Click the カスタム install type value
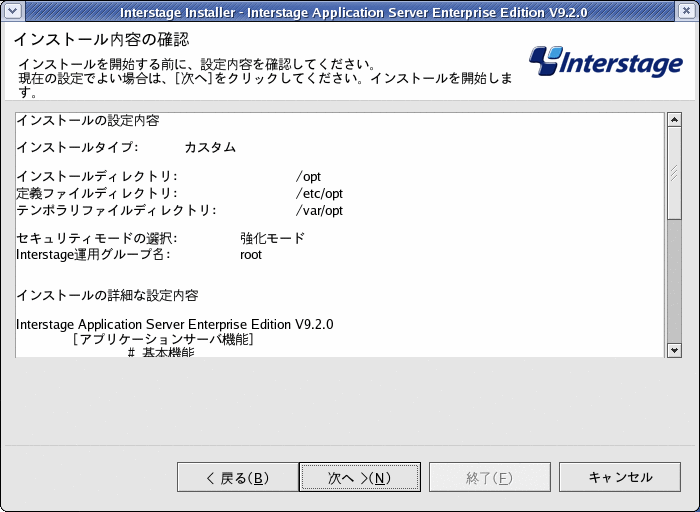This screenshot has height=512, width=700. (210, 147)
